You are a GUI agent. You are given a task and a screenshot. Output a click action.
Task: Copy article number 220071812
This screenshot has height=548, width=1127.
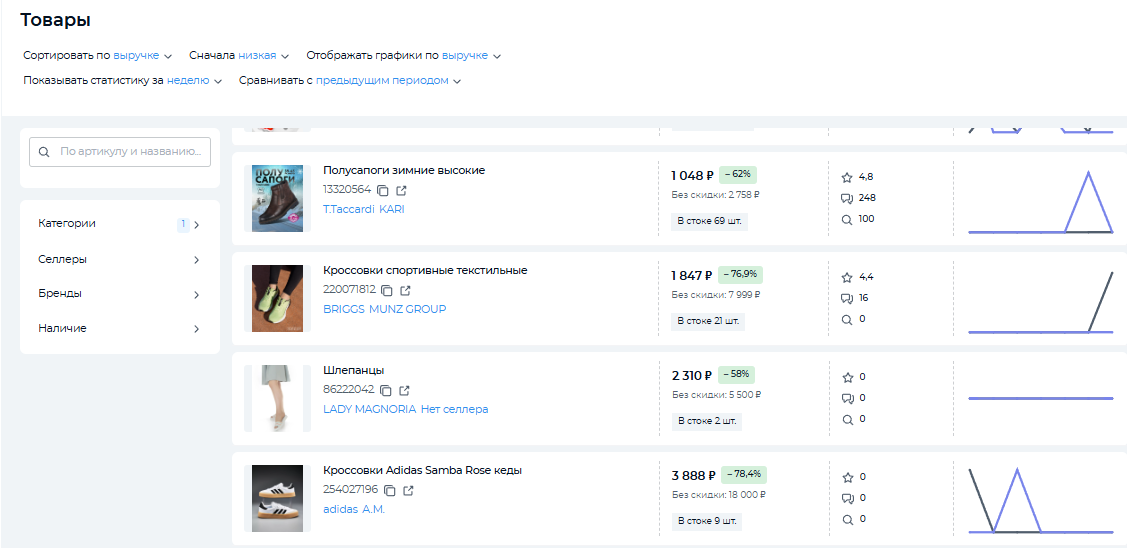pos(387,290)
